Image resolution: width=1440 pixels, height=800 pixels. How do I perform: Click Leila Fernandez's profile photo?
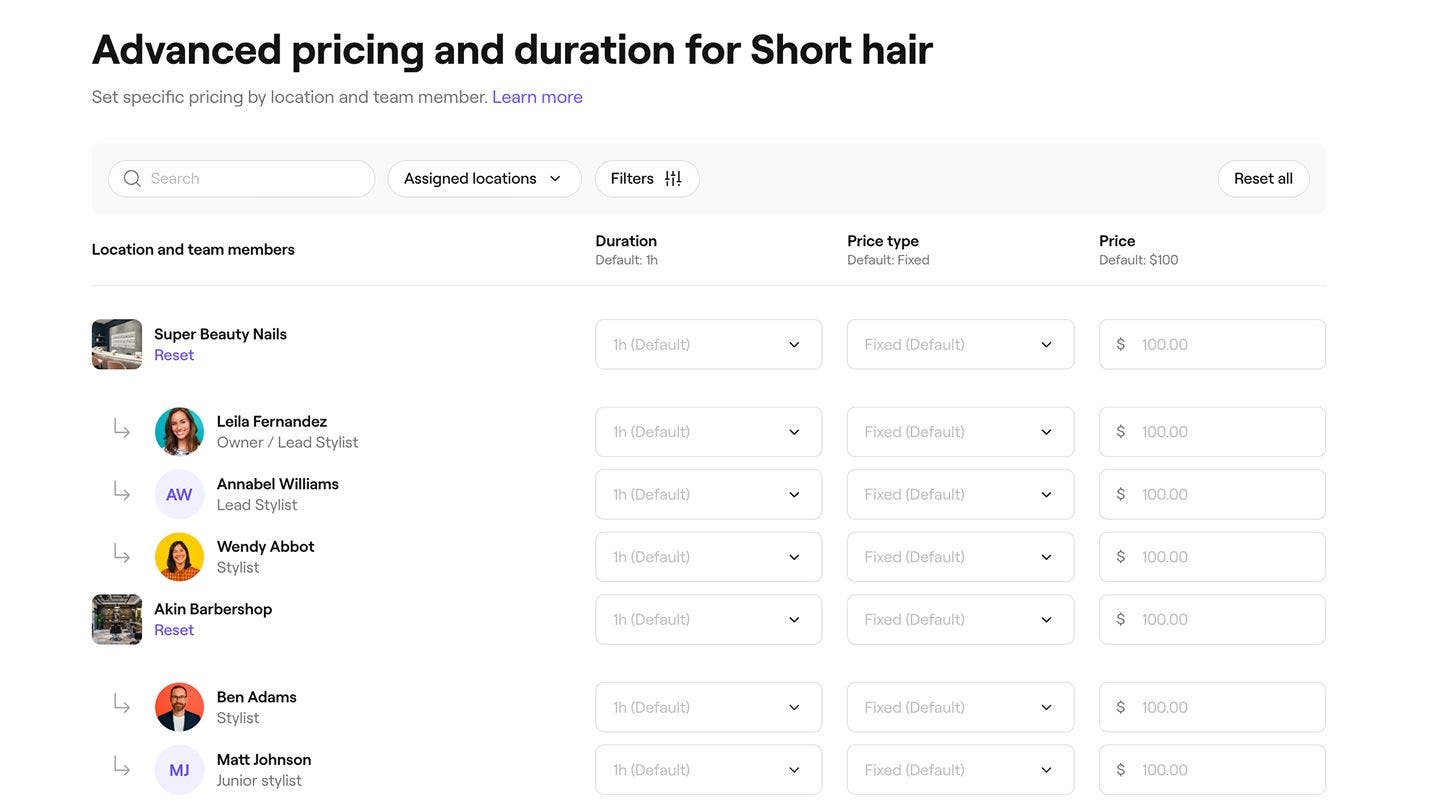pyautogui.click(x=179, y=432)
